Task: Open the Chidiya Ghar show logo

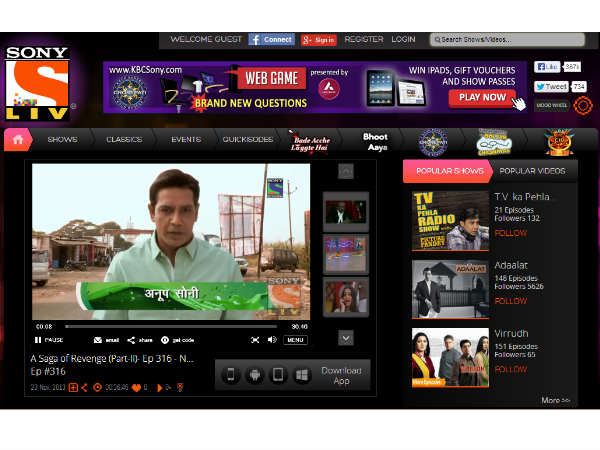Action: click(494, 142)
